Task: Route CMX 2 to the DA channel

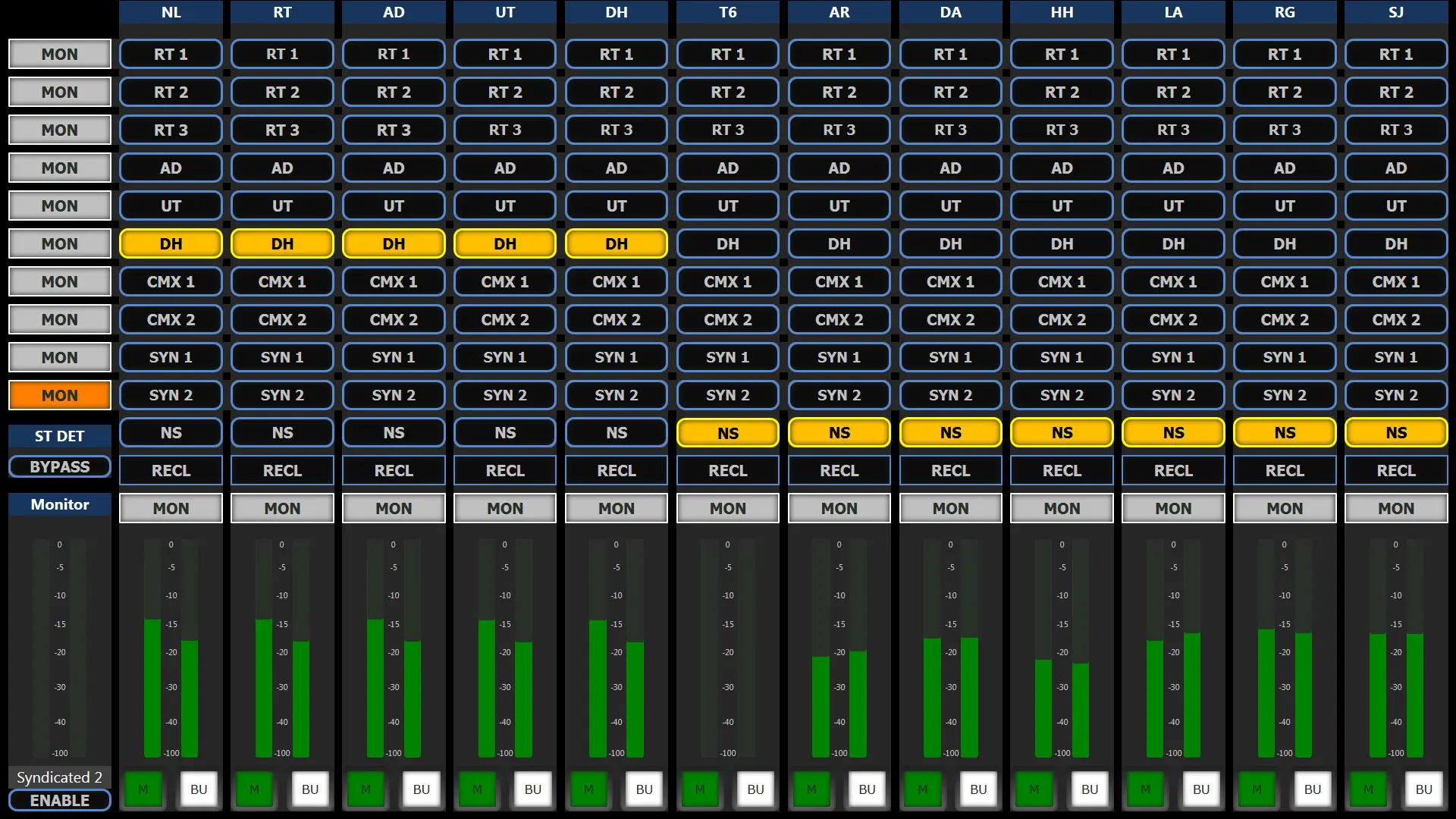Action: pos(951,319)
